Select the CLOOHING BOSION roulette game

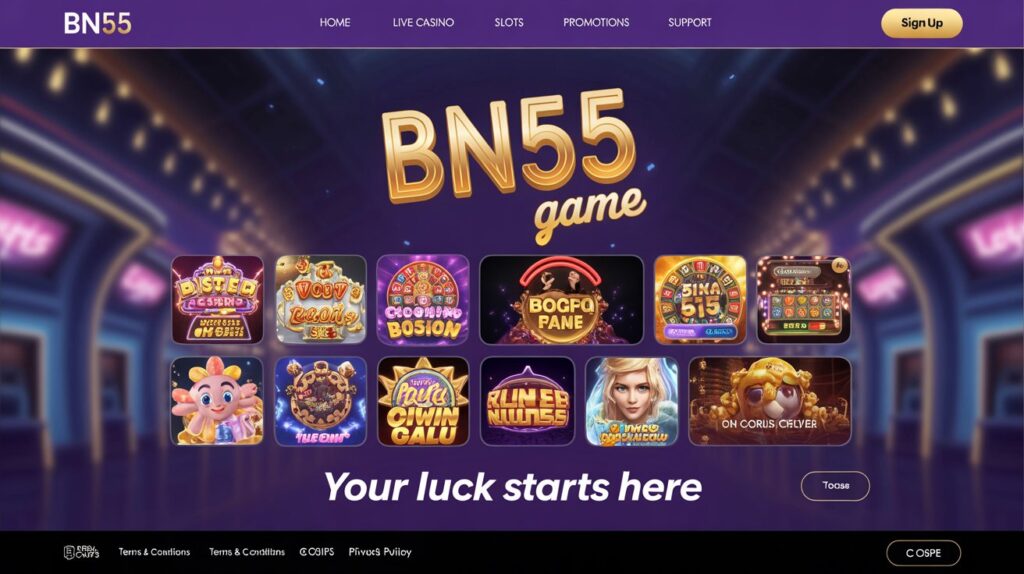coord(423,300)
